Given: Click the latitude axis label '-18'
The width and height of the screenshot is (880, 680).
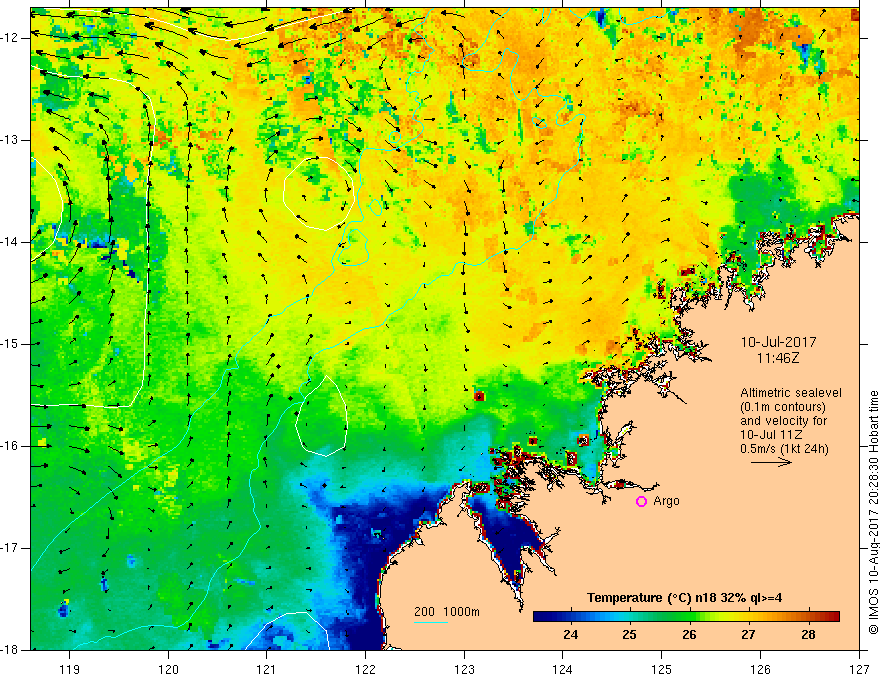Looking at the screenshot, I should [12, 650].
